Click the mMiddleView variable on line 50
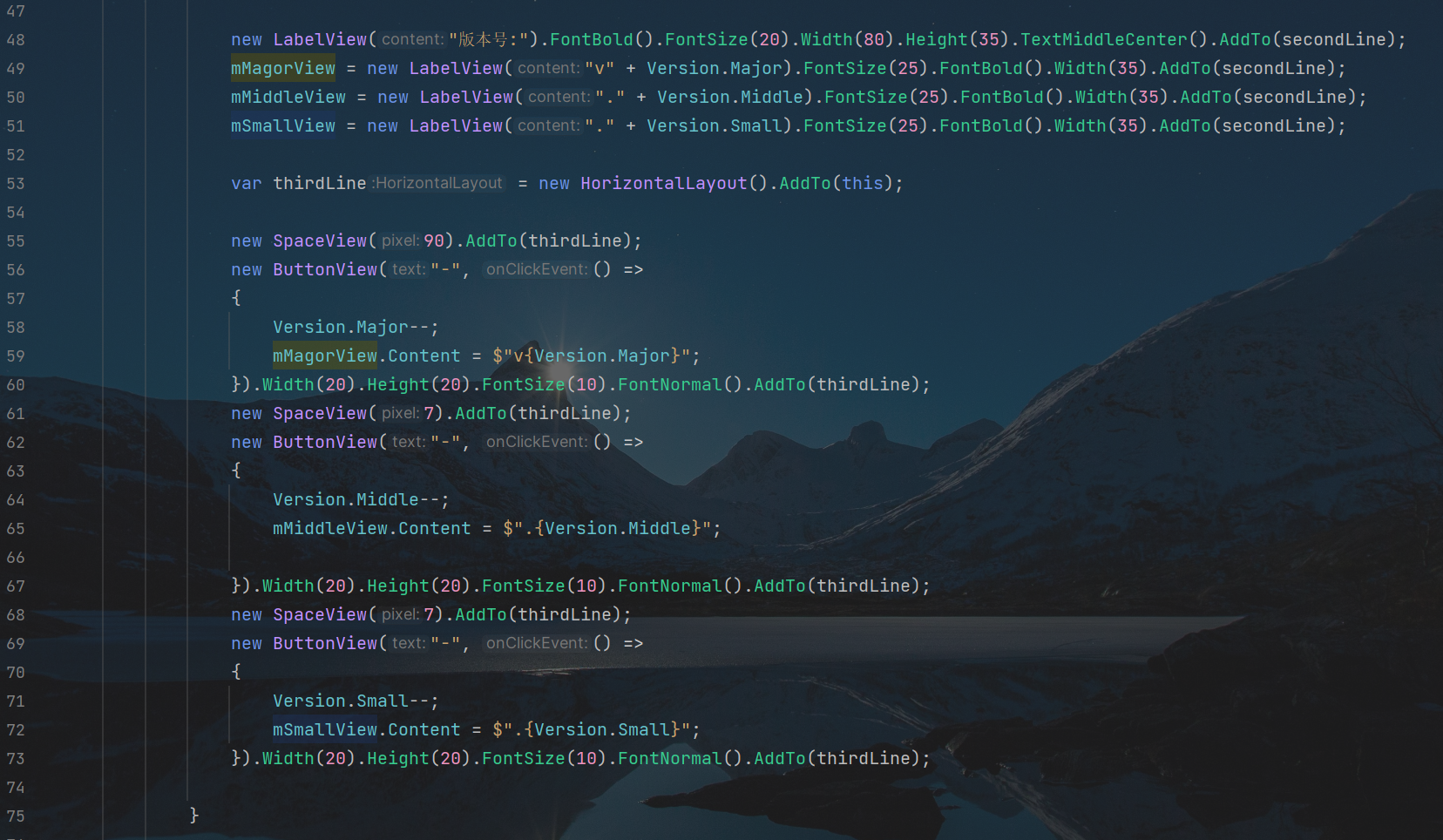 (288, 97)
